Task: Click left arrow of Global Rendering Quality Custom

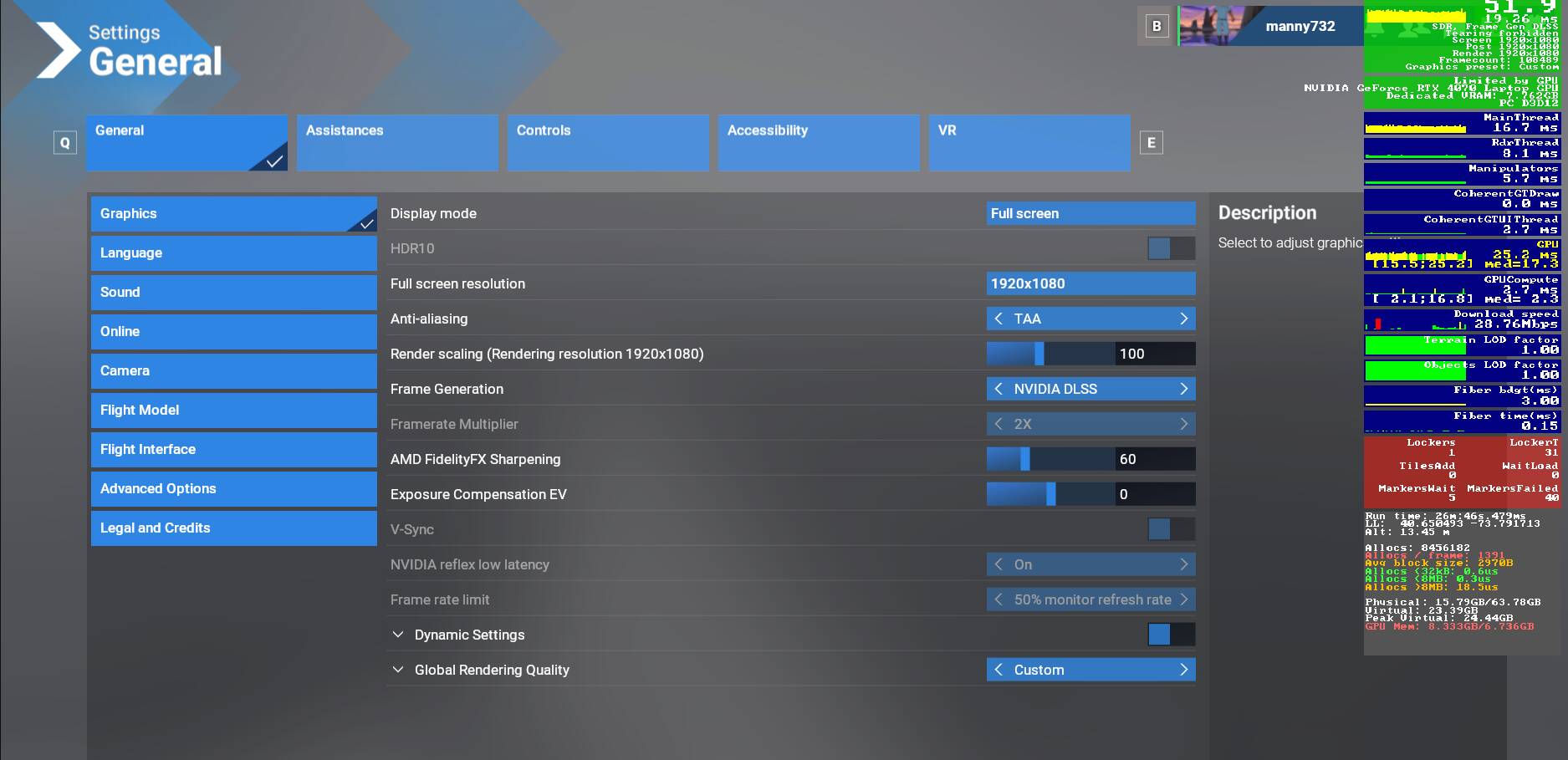Action: (999, 670)
